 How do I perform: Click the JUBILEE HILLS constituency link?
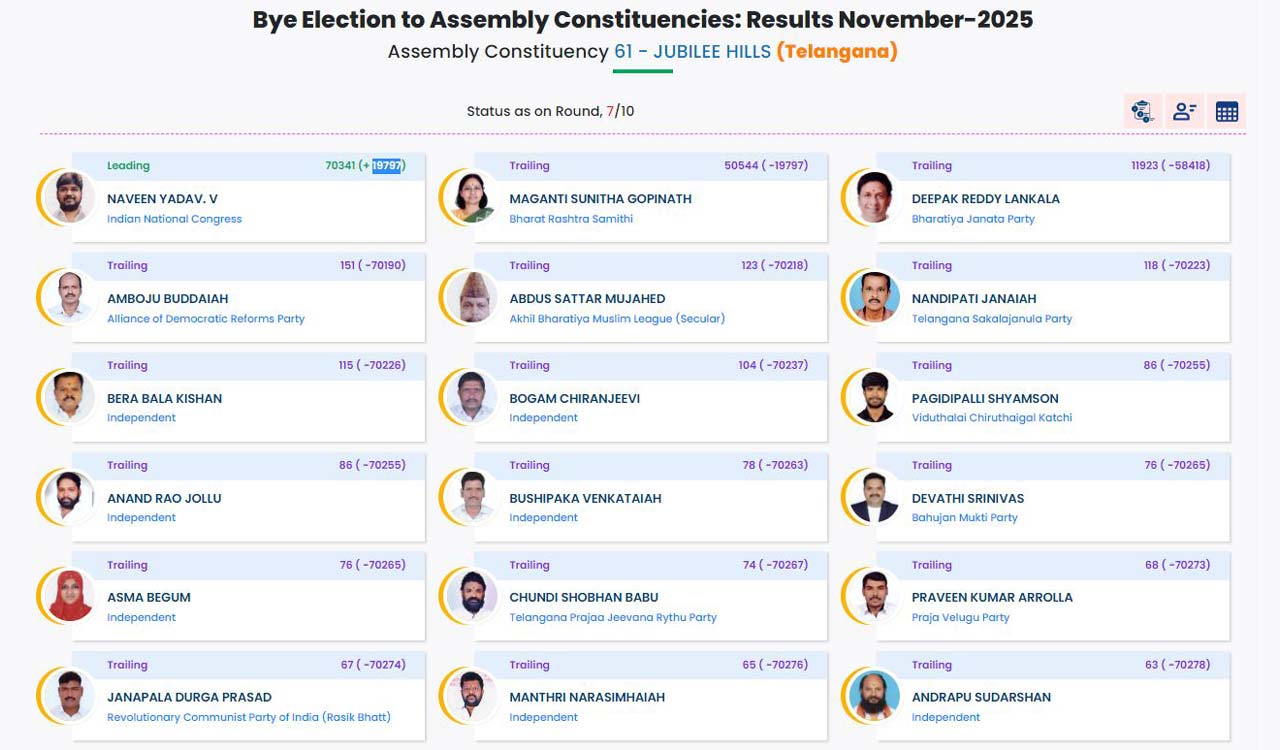tap(694, 51)
